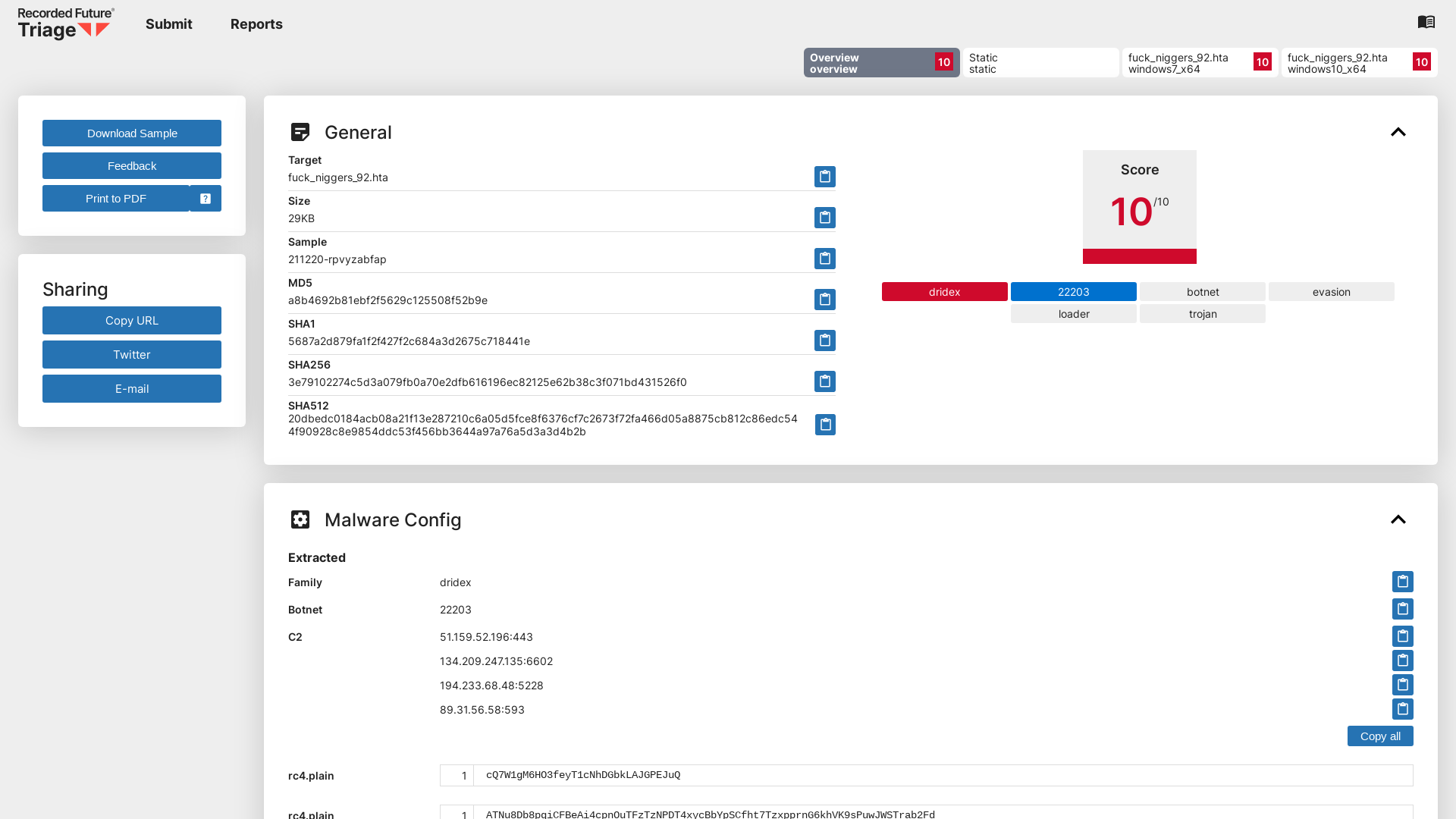
Task: Copy the MD5 hash
Action: coord(825,300)
